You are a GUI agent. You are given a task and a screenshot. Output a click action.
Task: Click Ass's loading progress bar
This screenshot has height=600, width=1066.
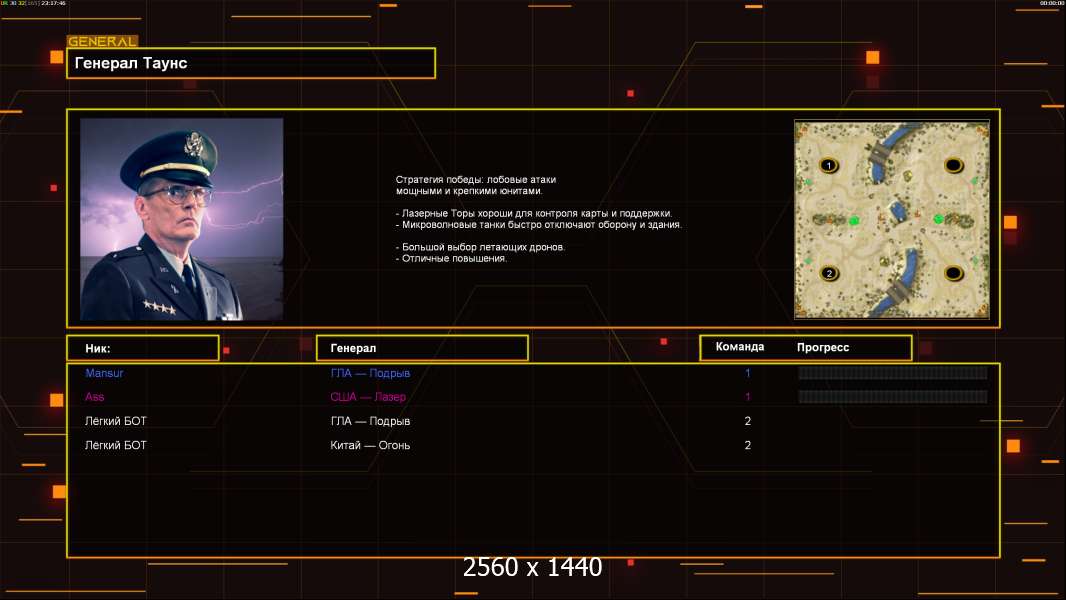893,397
